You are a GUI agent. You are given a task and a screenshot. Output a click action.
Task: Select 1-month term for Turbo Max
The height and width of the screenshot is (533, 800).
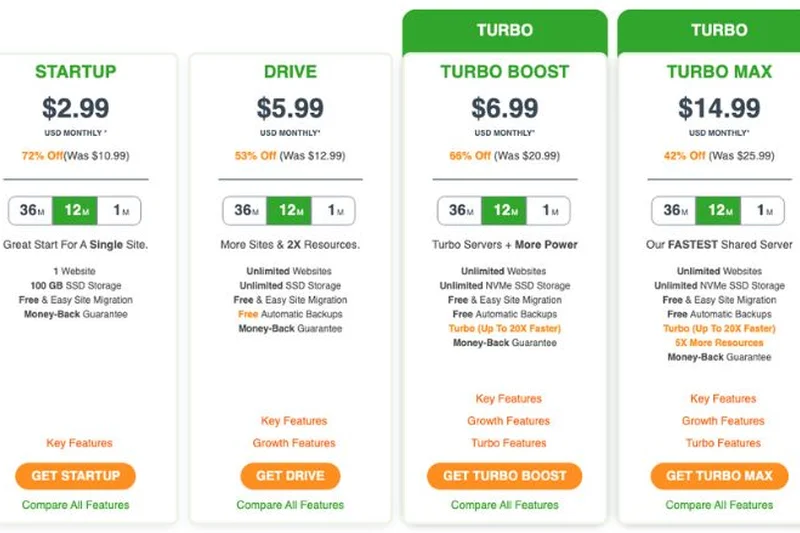[x=763, y=211]
